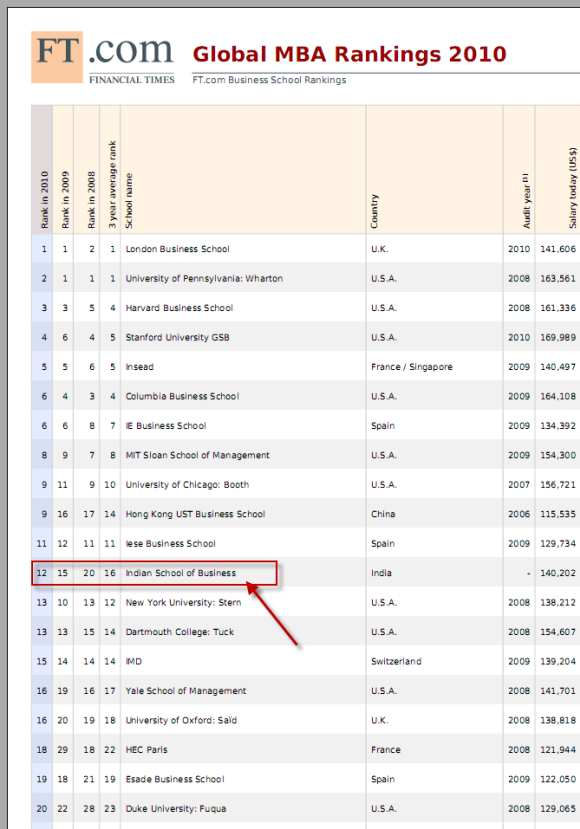Click salary value 129,065

[558, 809]
